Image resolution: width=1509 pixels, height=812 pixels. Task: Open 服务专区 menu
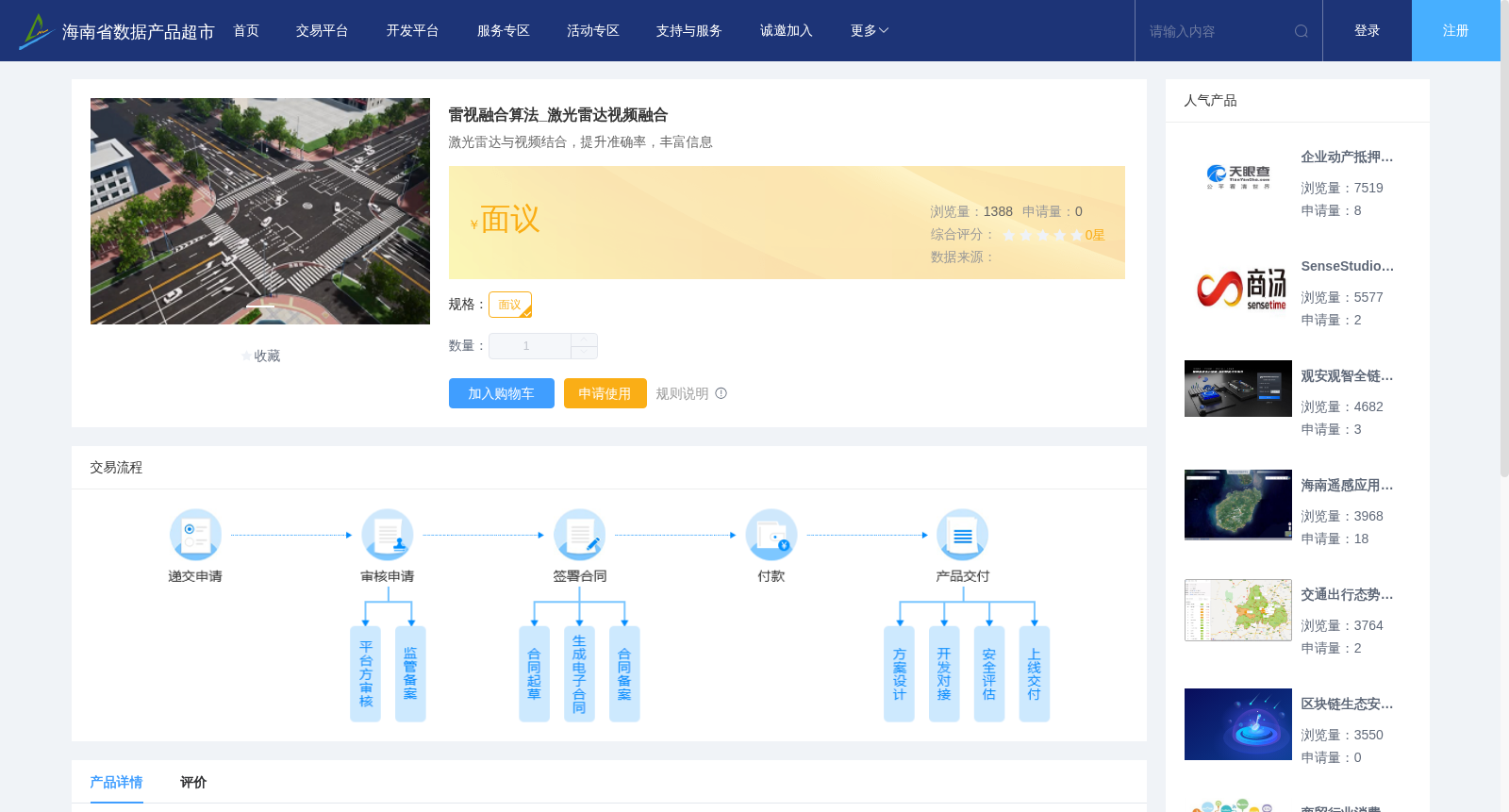[503, 31]
